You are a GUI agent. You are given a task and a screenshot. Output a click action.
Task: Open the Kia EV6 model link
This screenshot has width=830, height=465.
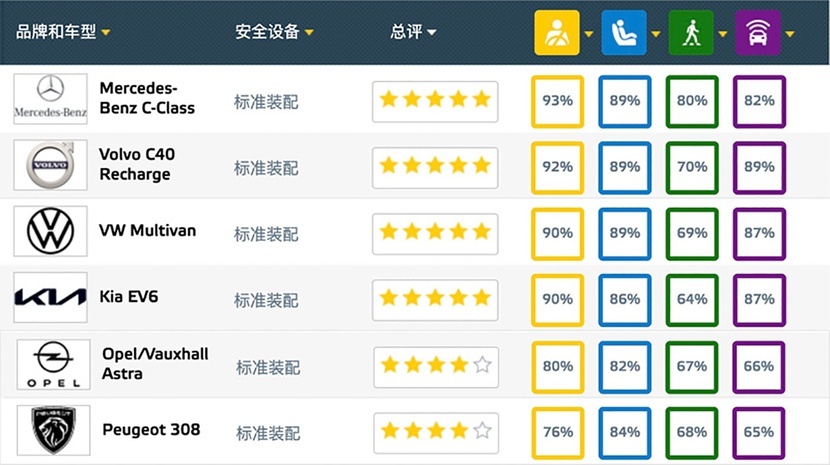129,297
